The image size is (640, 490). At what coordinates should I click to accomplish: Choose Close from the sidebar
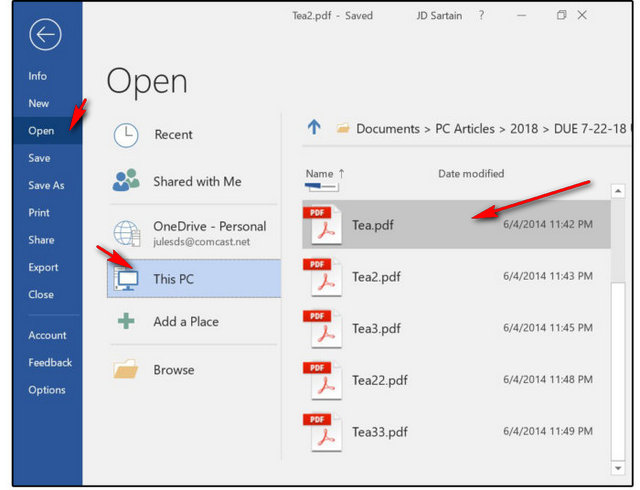(x=41, y=294)
